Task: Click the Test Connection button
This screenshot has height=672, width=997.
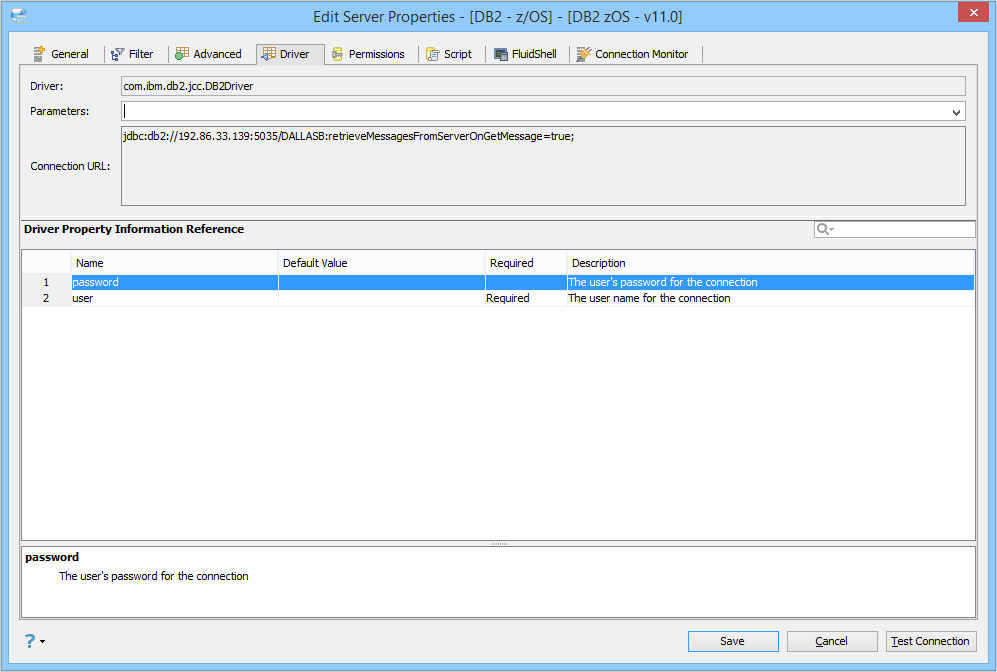Action: tap(931, 641)
